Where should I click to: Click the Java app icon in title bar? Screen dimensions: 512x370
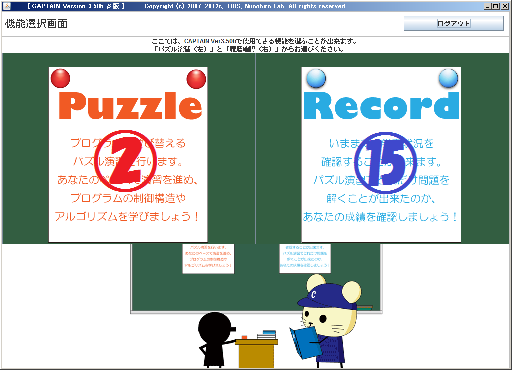pos(6,6)
